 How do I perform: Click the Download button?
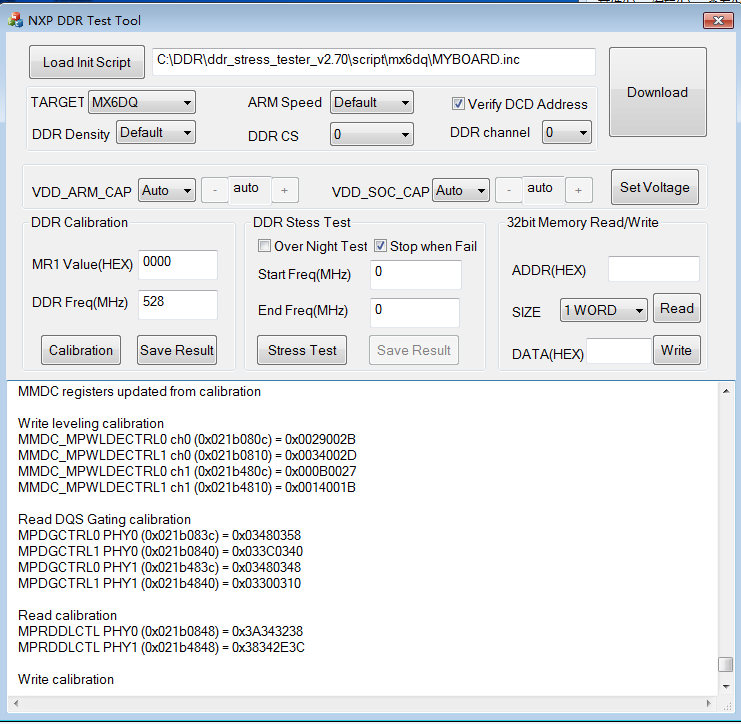657,92
